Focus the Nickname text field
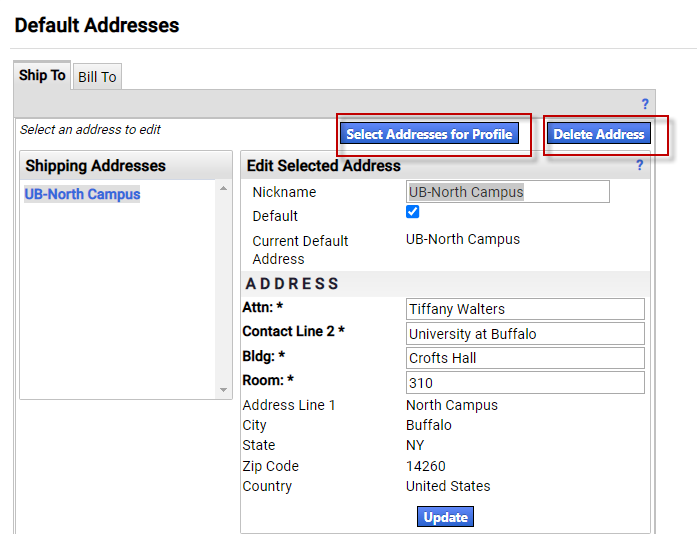Screen dimensions: 697x534 [508, 191]
